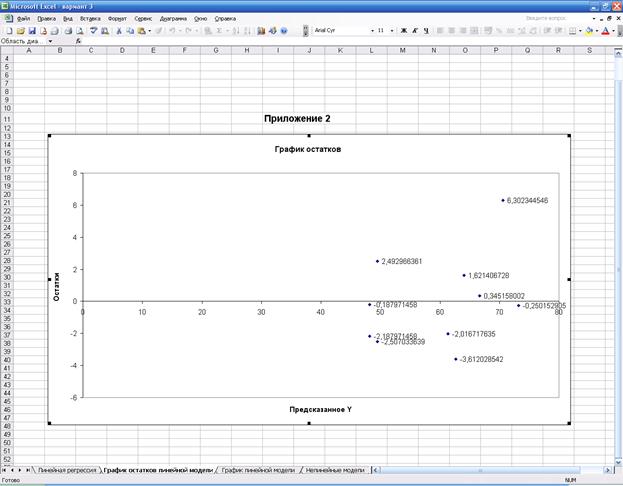Toggle Underline formatting button
This screenshot has height=486, width=623.
(426, 31)
